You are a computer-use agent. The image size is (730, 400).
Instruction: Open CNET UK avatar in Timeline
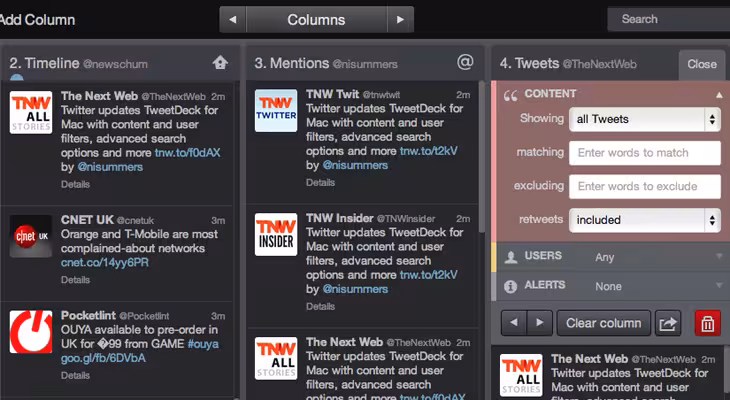[x=31, y=236]
